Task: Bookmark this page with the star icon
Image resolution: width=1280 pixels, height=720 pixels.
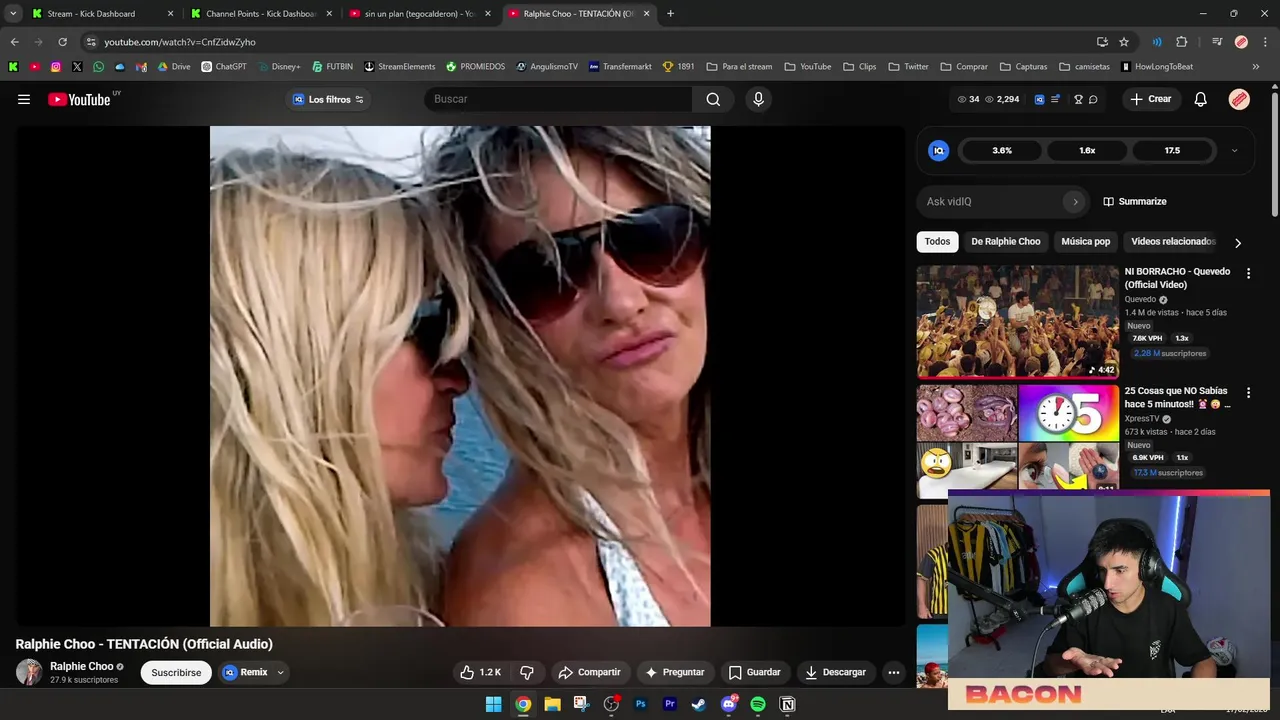Action: pyautogui.click(x=1124, y=42)
